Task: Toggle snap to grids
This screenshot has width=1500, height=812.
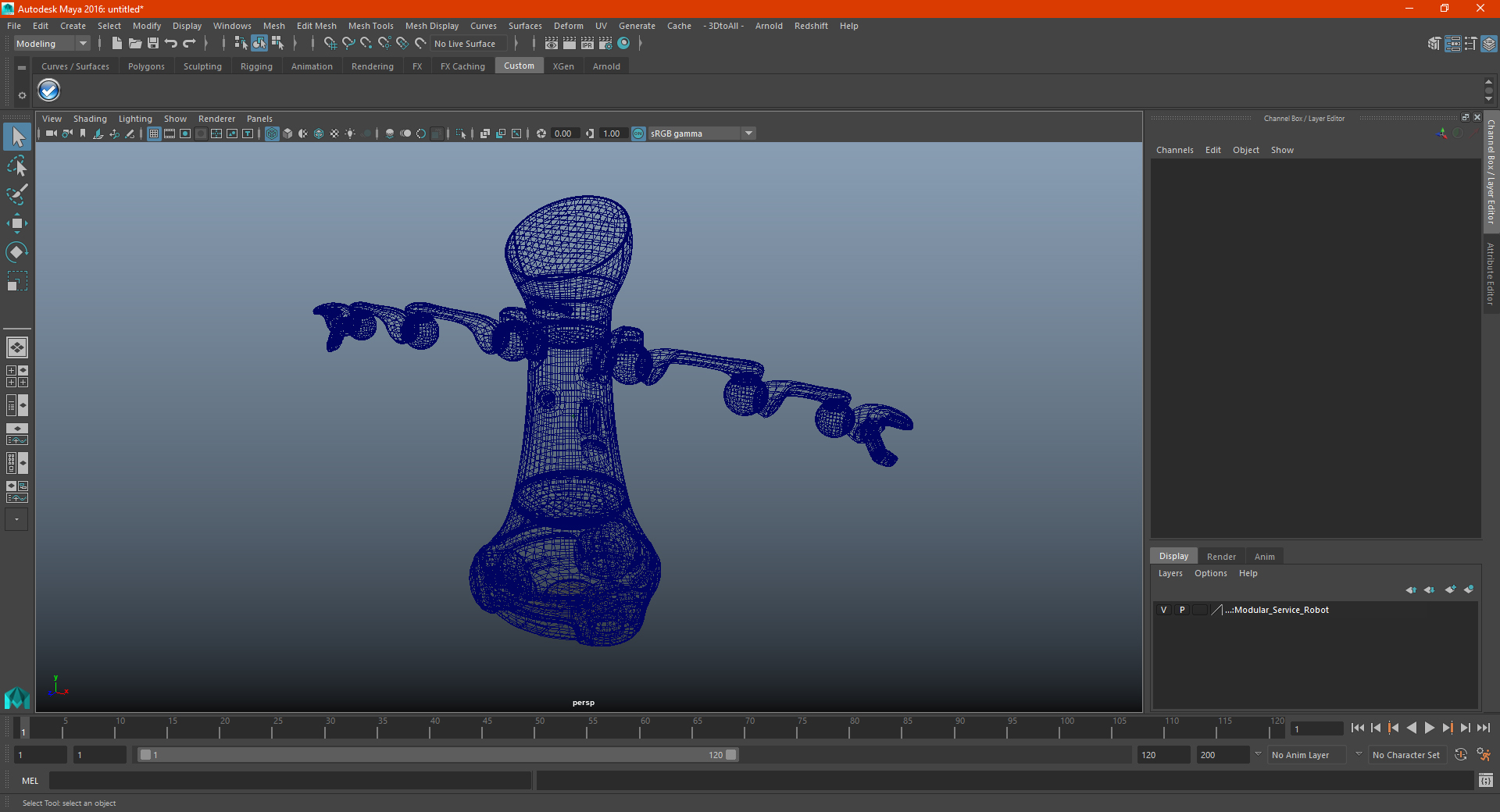Action: pos(330,44)
